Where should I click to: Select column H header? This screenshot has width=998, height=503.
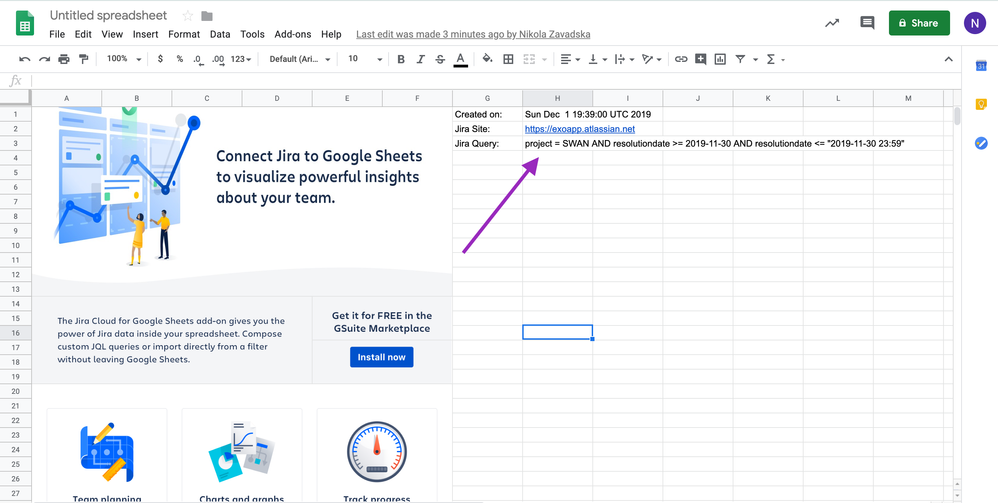point(558,98)
